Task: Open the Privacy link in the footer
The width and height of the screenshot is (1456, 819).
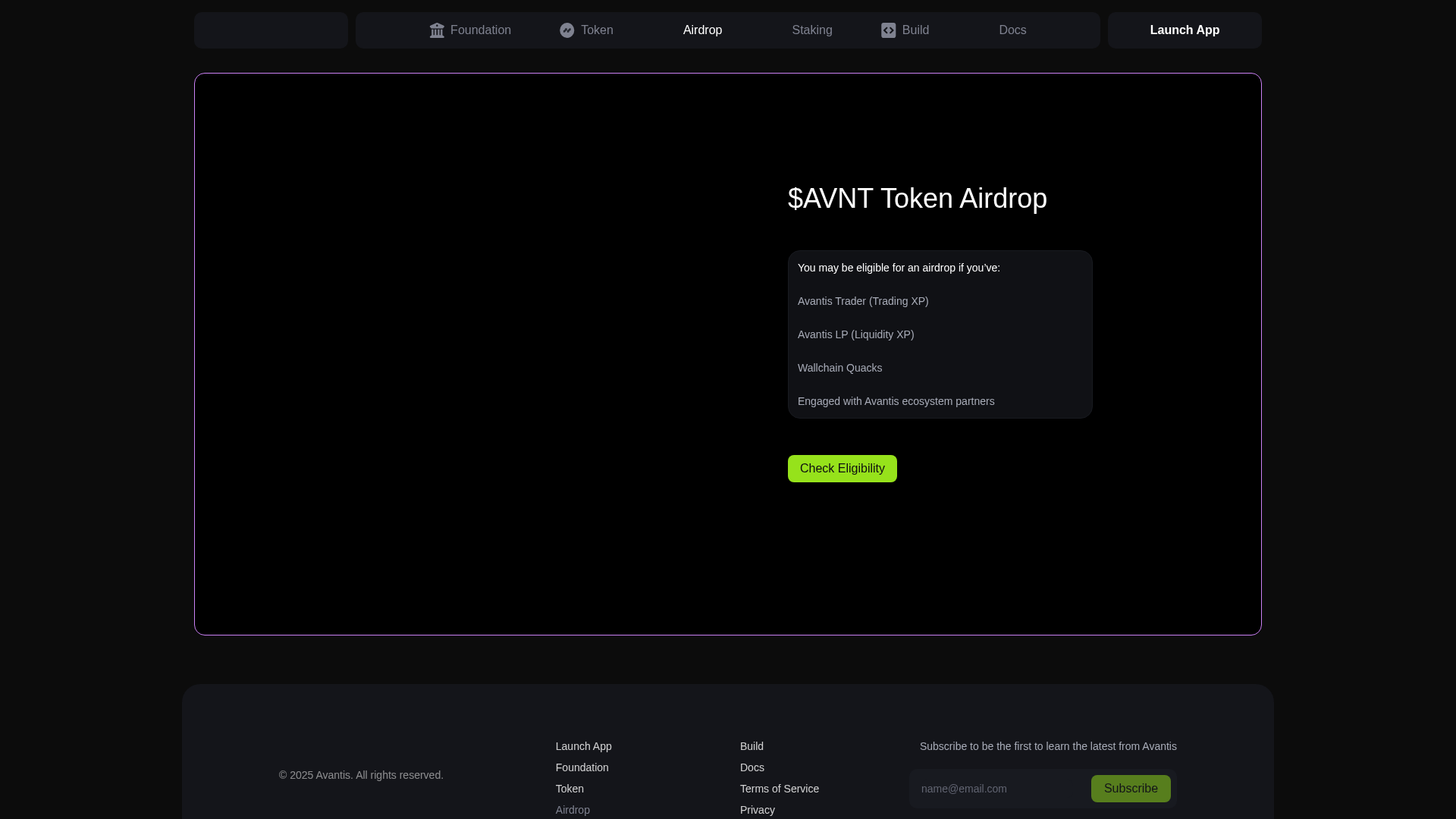Action: pos(757,810)
